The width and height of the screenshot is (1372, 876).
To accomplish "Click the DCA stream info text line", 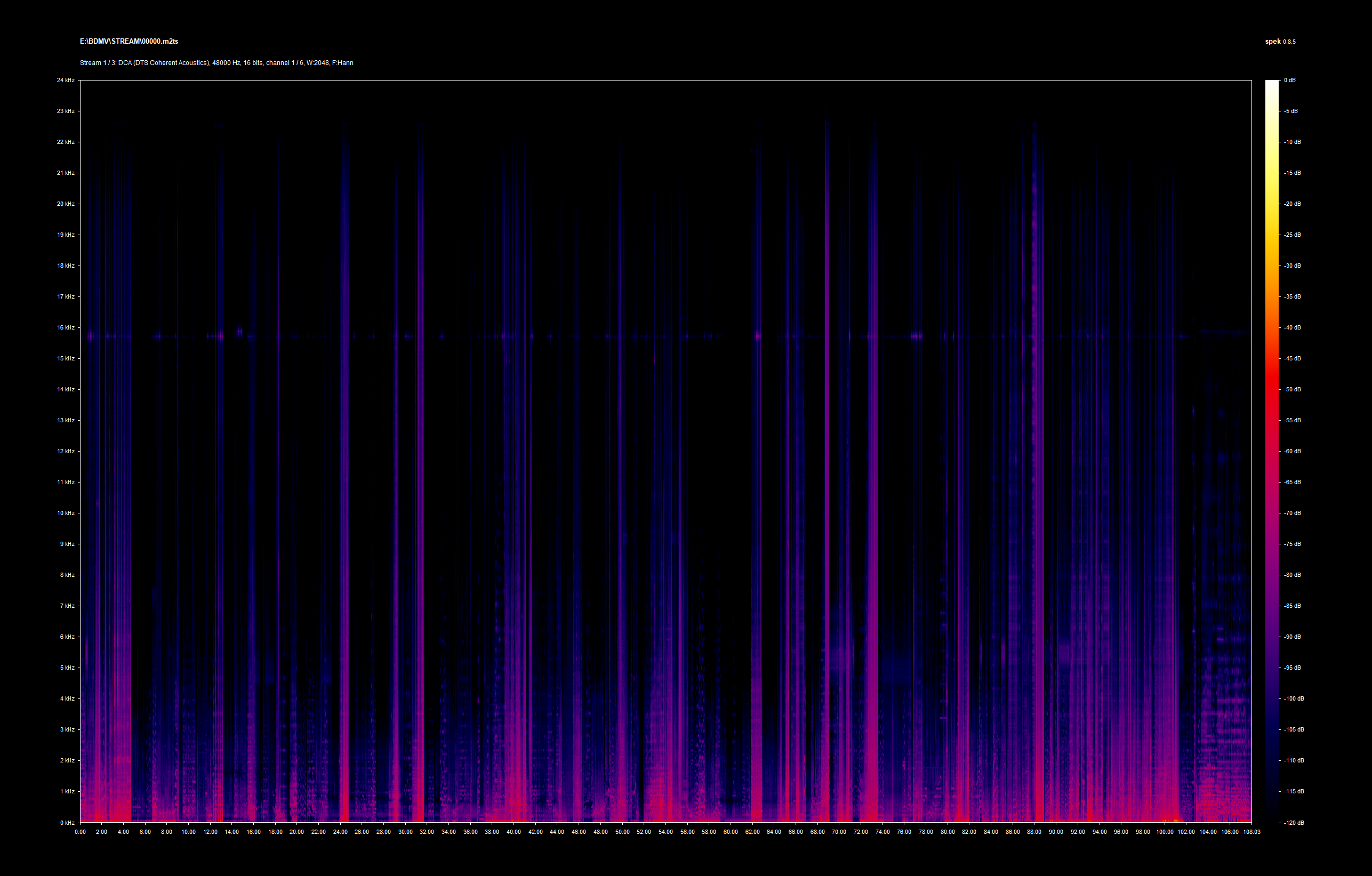I will click(x=216, y=63).
